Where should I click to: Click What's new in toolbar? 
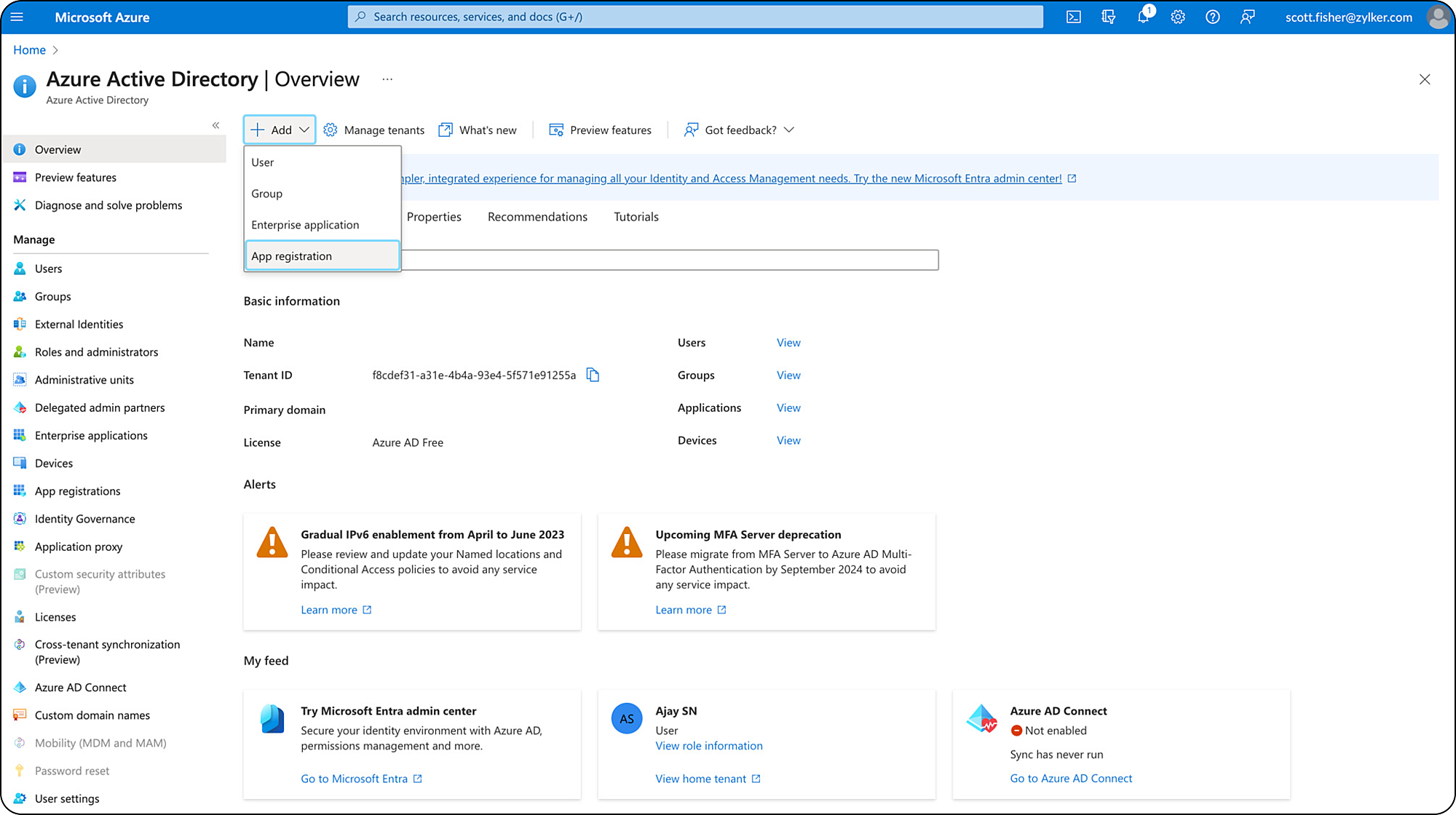pos(478,130)
